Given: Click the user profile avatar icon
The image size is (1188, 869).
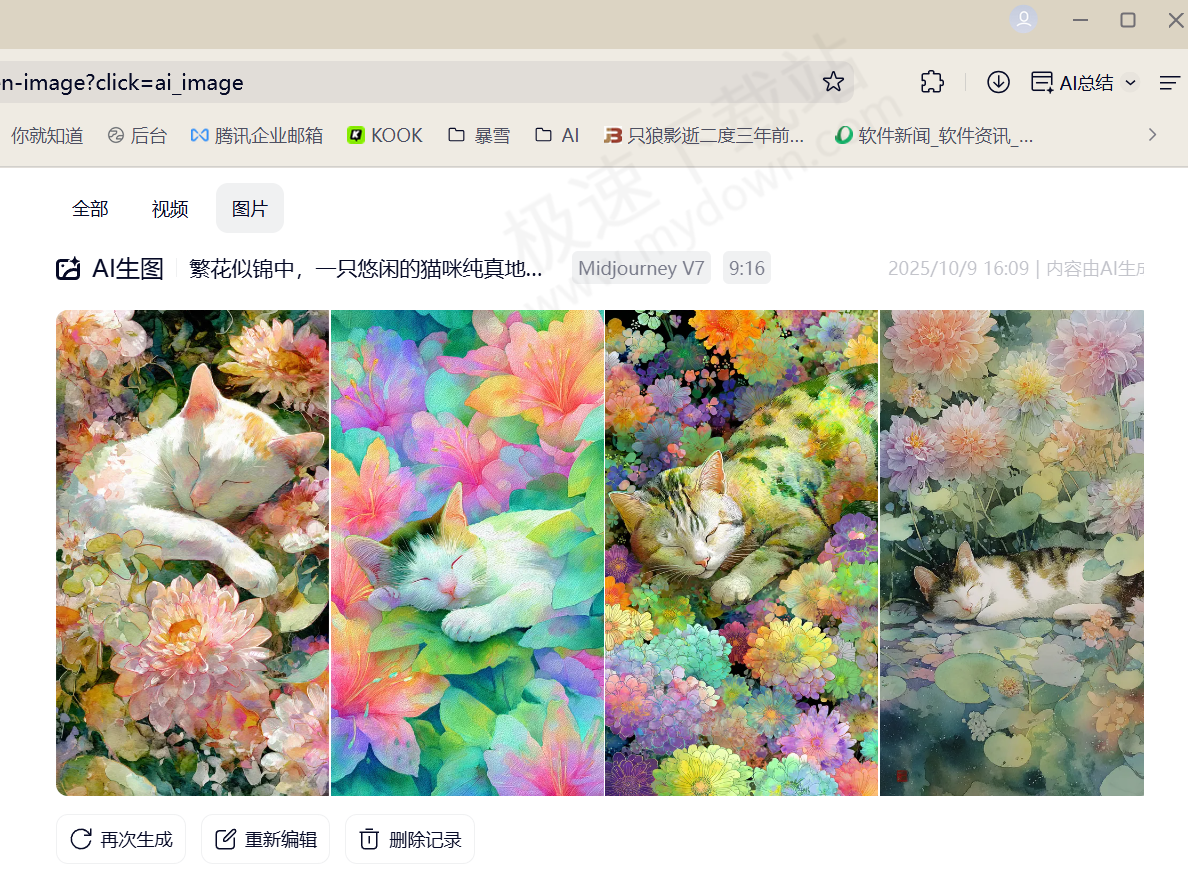Looking at the screenshot, I should (x=1023, y=20).
